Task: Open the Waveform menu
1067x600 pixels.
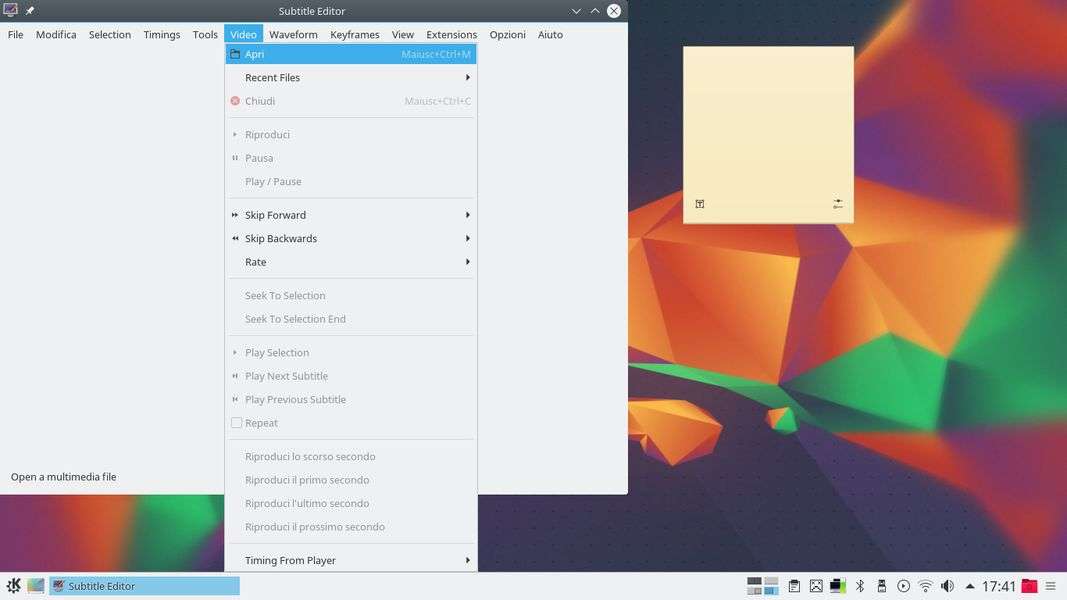Action: click(293, 34)
